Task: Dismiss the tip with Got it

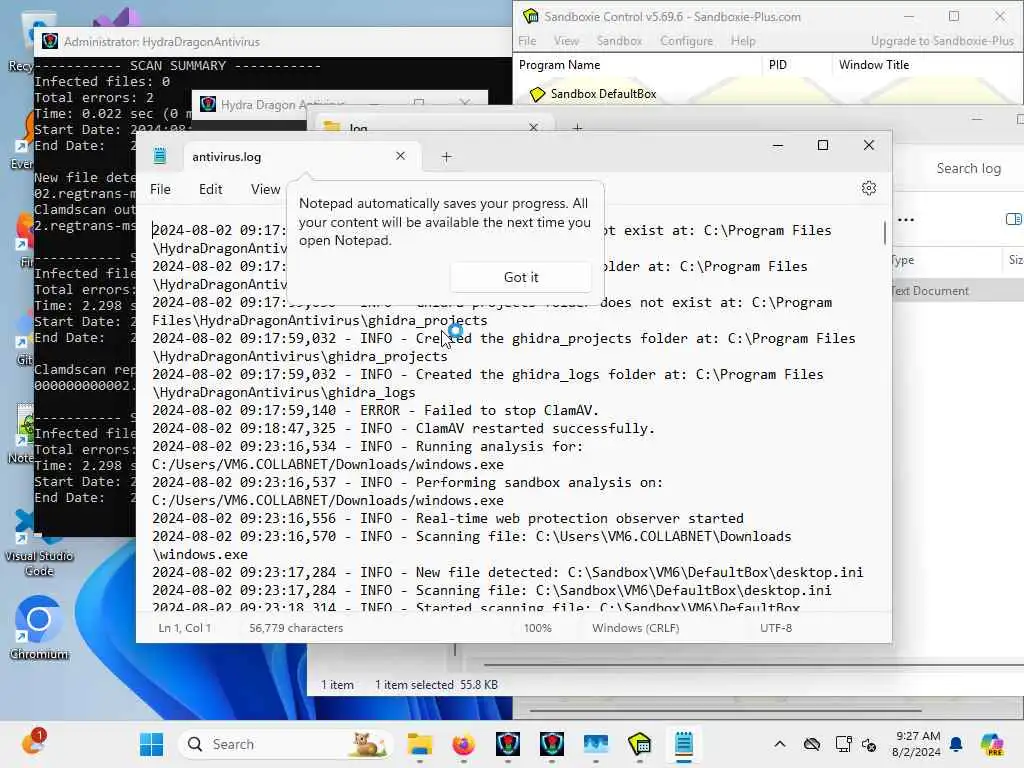Action: pyautogui.click(x=520, y=277)
